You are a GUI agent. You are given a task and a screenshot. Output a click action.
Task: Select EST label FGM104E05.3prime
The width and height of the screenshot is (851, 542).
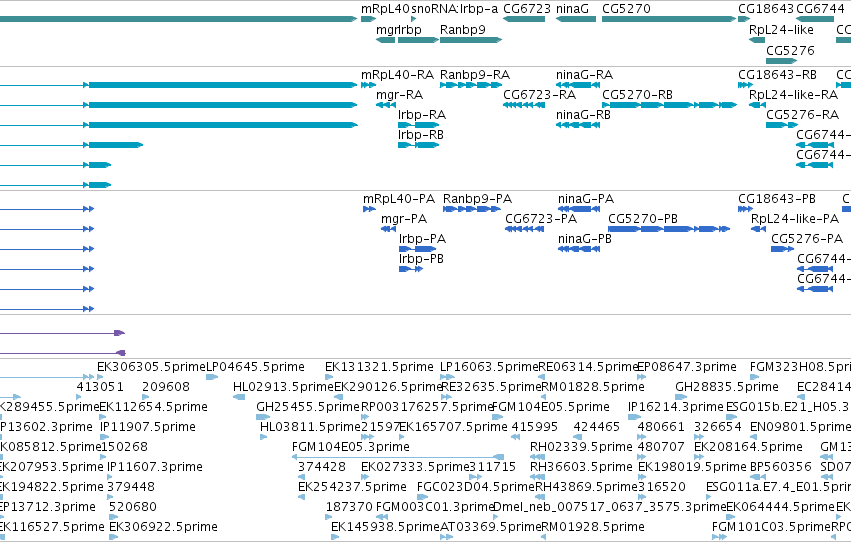351,447
